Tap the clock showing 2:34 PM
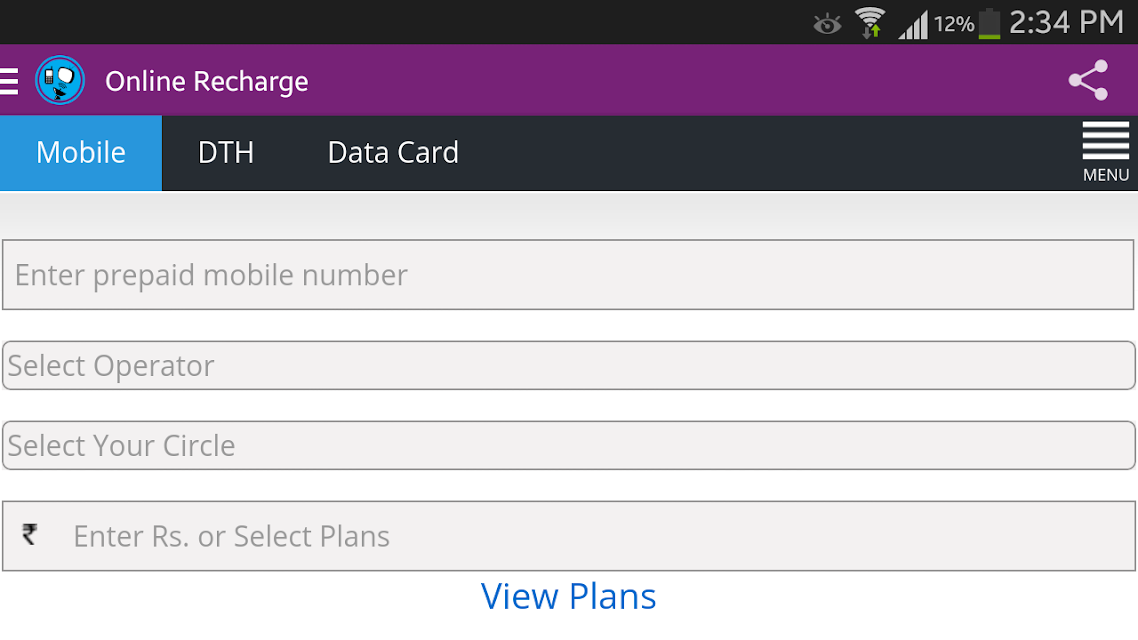Image resolution: width=1138 pixels, height=640 pixels. point(1066,22)
